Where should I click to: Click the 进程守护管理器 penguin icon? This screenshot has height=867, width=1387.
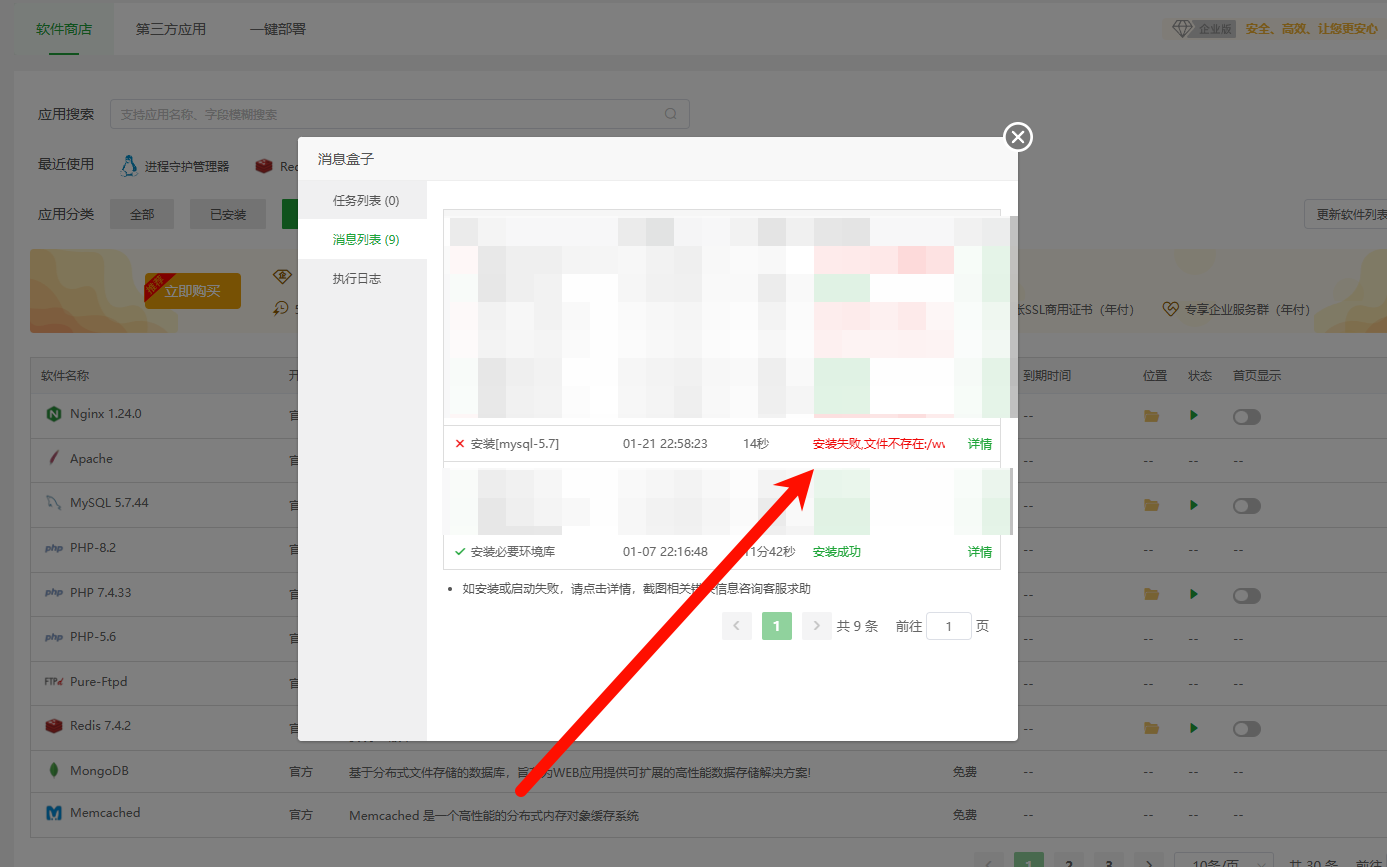coord(129,166)
